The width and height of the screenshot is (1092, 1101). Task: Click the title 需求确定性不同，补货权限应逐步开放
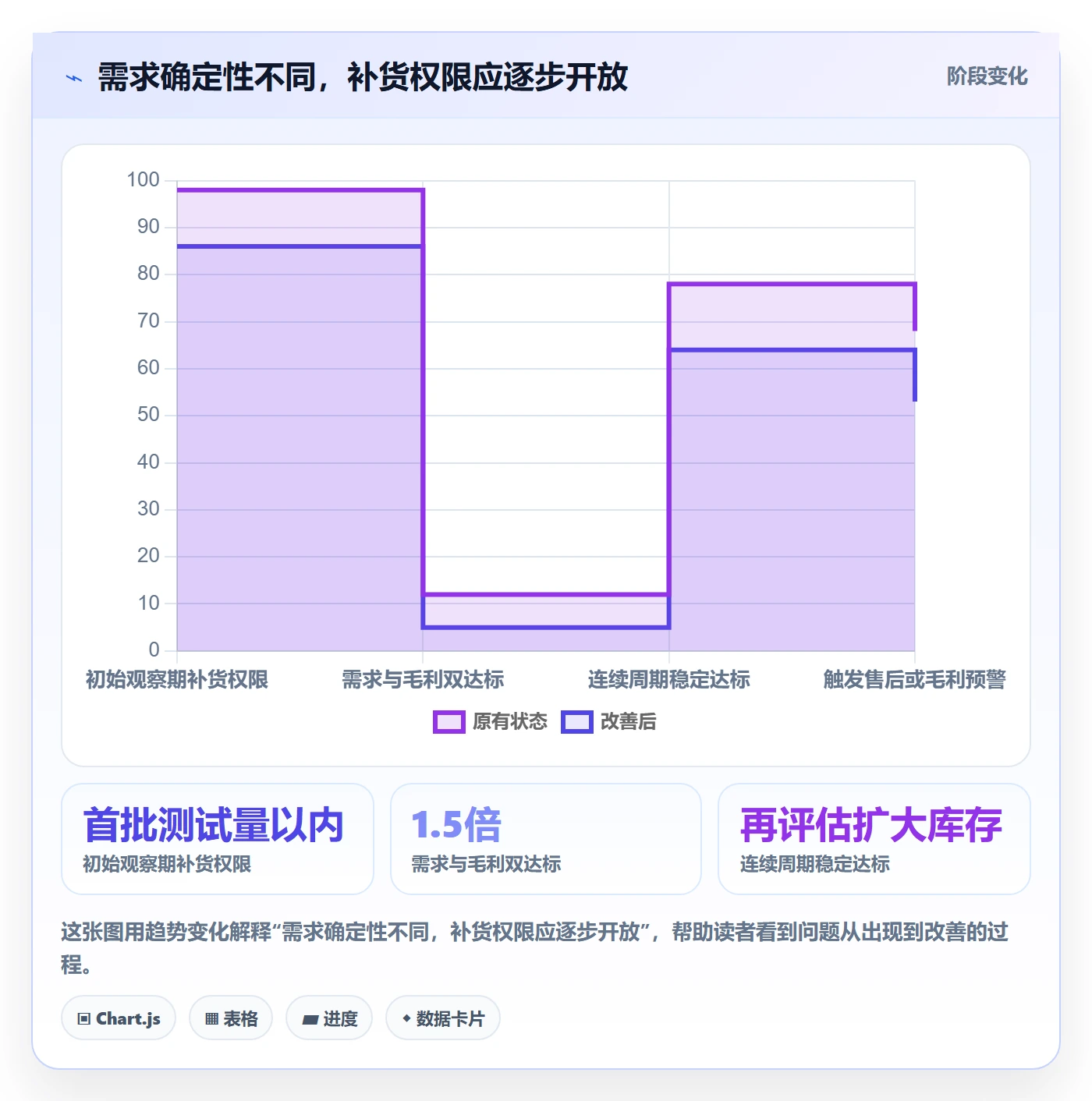[x=363, y=77]
